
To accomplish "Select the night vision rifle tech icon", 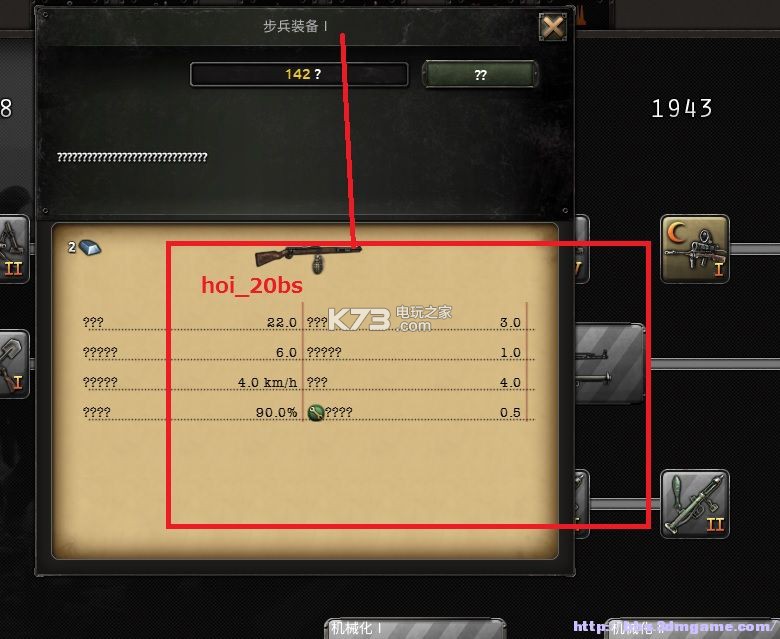I will [x=695, y=249].
